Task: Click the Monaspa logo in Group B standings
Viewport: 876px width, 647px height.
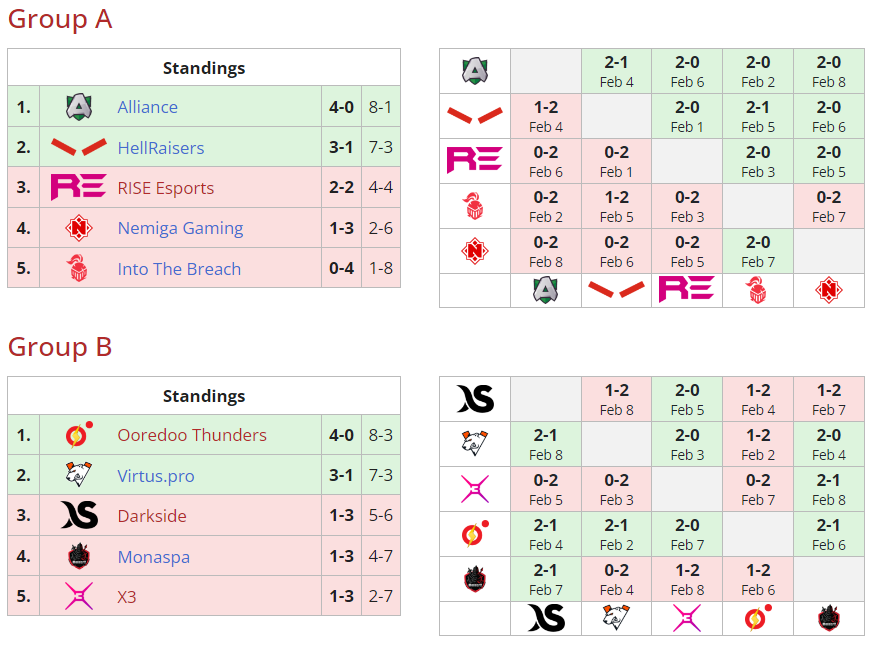Action: pyautogui.click(x=79, y=557)
